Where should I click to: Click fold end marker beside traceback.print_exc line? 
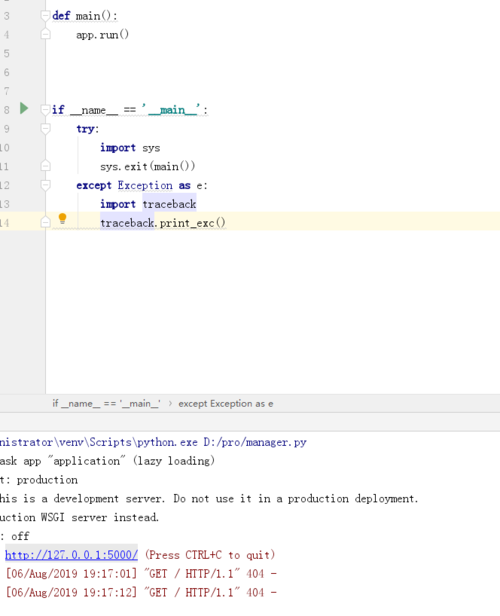(x=46, y=223)
